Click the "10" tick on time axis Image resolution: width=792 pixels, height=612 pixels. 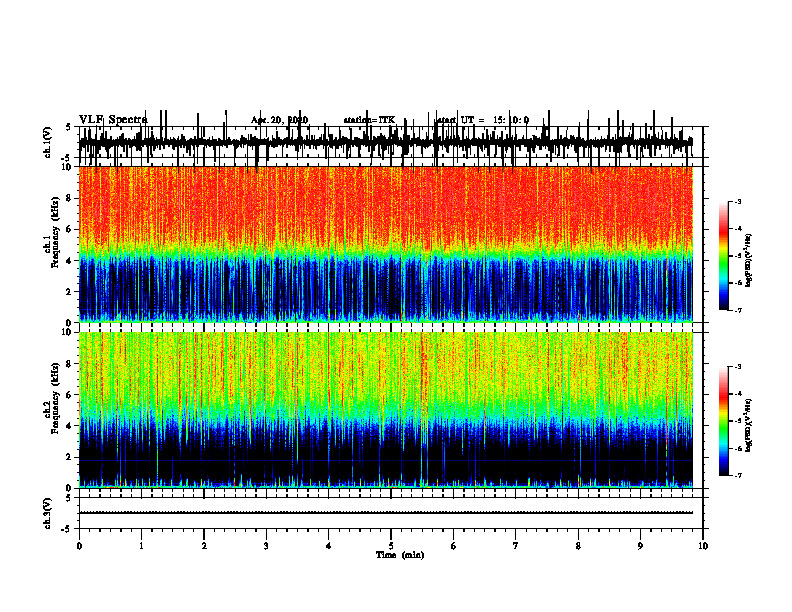(x=703, y=546)
